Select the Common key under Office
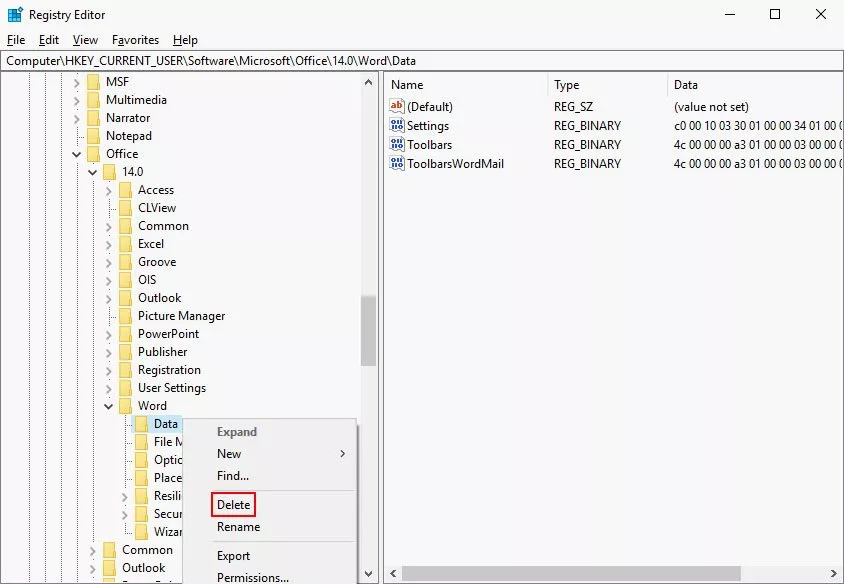 147,550
